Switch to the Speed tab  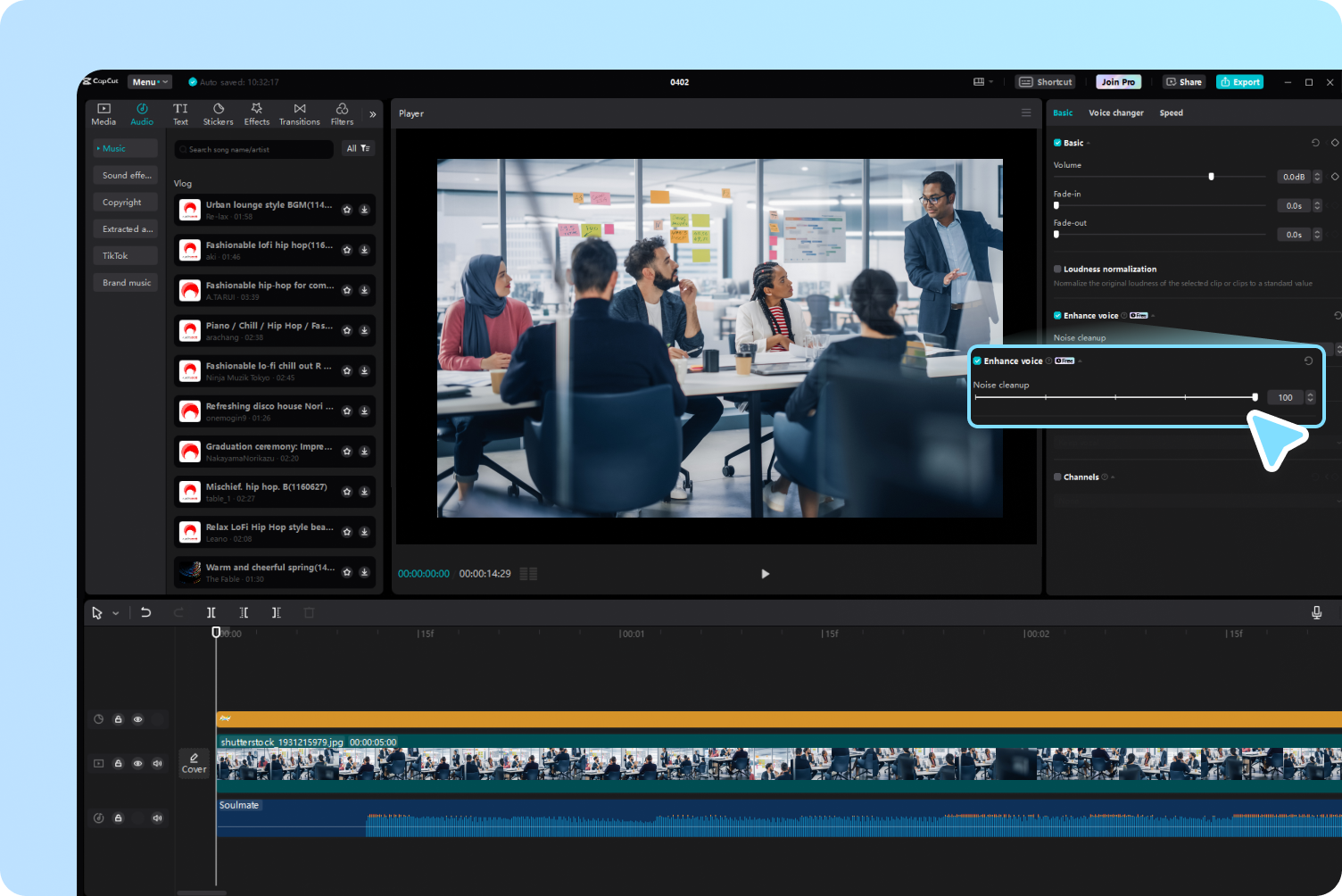[1171, 113]
